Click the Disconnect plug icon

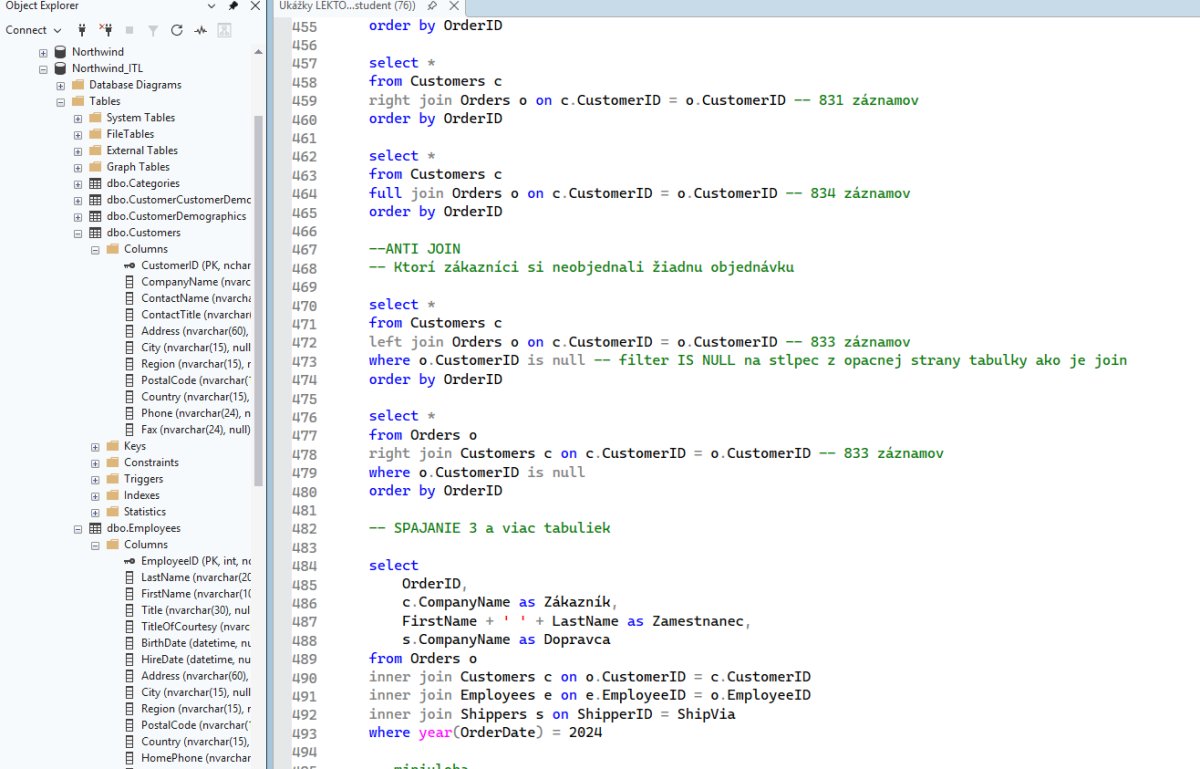(x=107, y=30)
